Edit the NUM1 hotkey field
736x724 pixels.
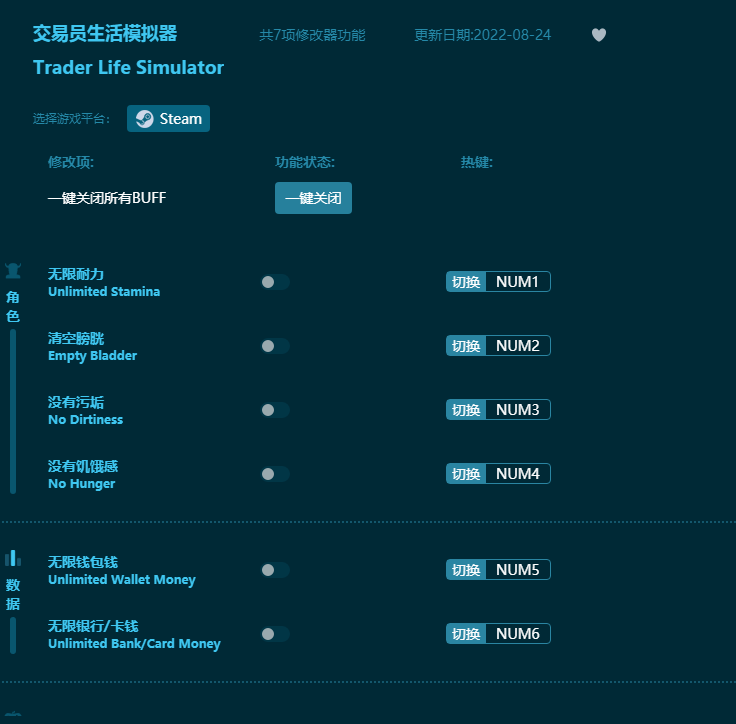coord(518,282)
